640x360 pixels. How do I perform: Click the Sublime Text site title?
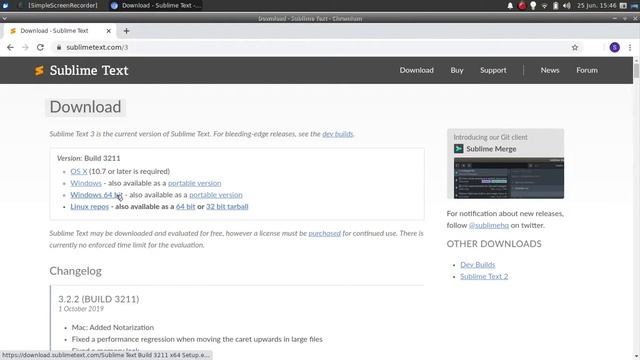click(89, 71)
